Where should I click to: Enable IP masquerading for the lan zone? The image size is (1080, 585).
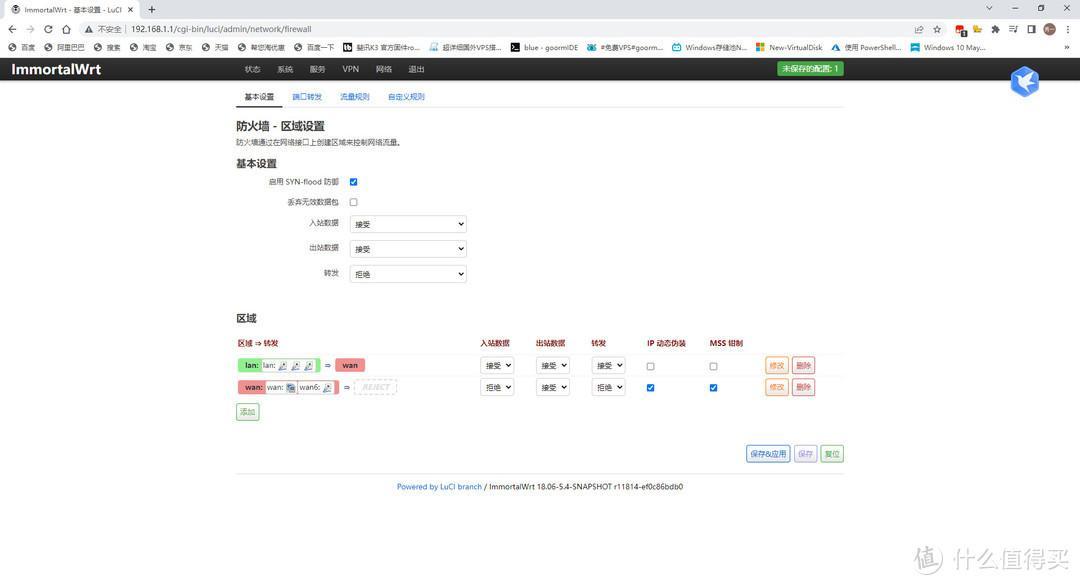click(x=650, y=366)
